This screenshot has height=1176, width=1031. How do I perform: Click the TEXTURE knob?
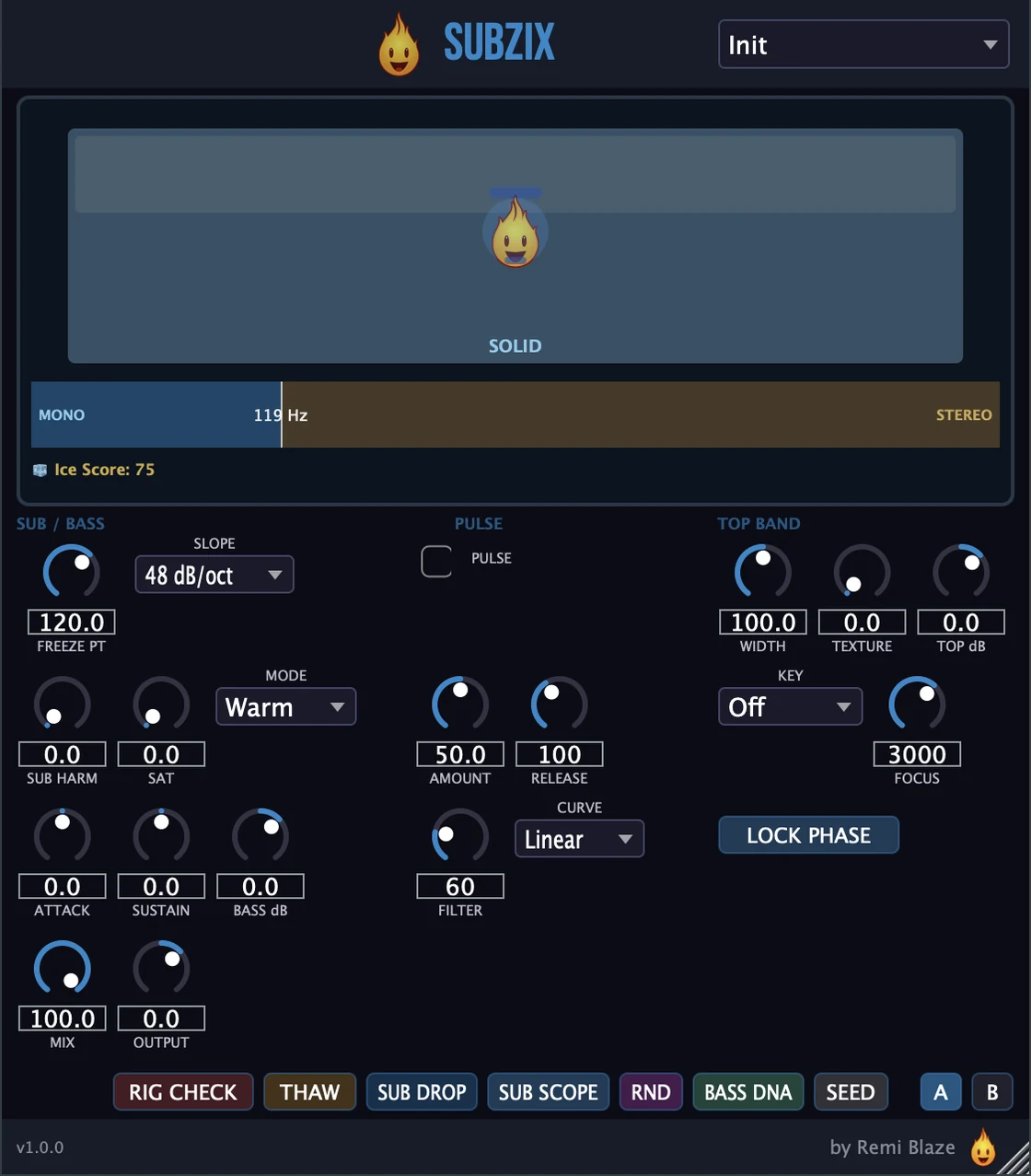(863, 572)
